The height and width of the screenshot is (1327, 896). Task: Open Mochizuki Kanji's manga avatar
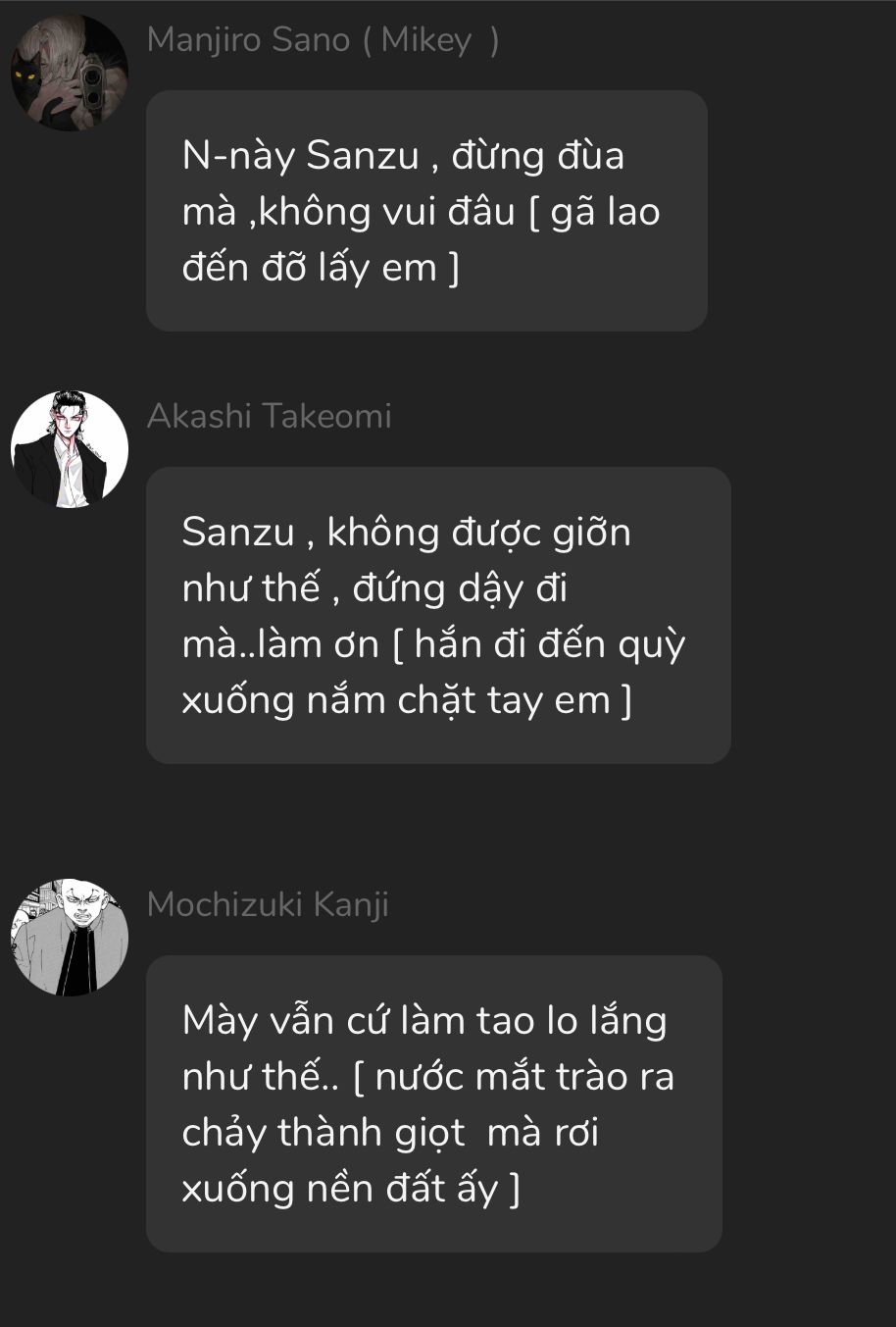click(70, 938)
